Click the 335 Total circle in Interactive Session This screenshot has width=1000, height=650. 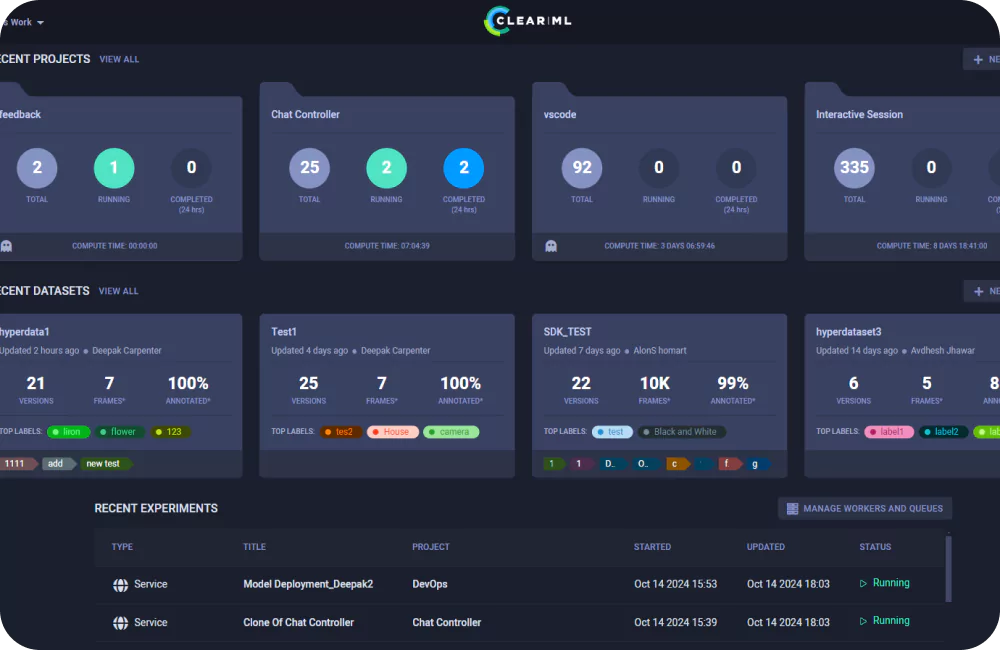pyautogui.click(x=854, y=168)
